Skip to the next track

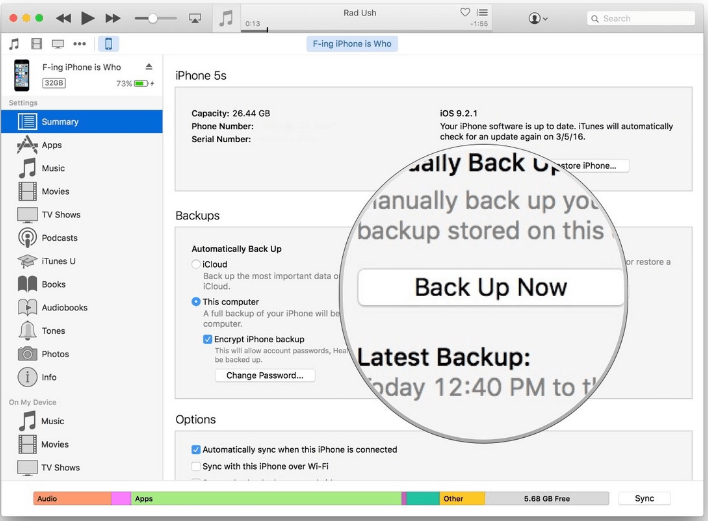113,18
